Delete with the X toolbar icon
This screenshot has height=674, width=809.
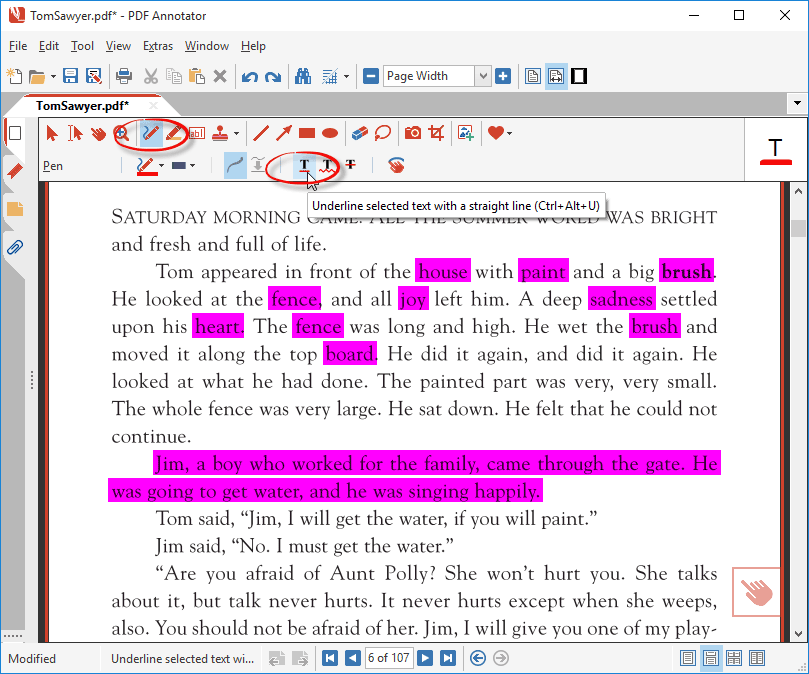(x=220, y=76)
